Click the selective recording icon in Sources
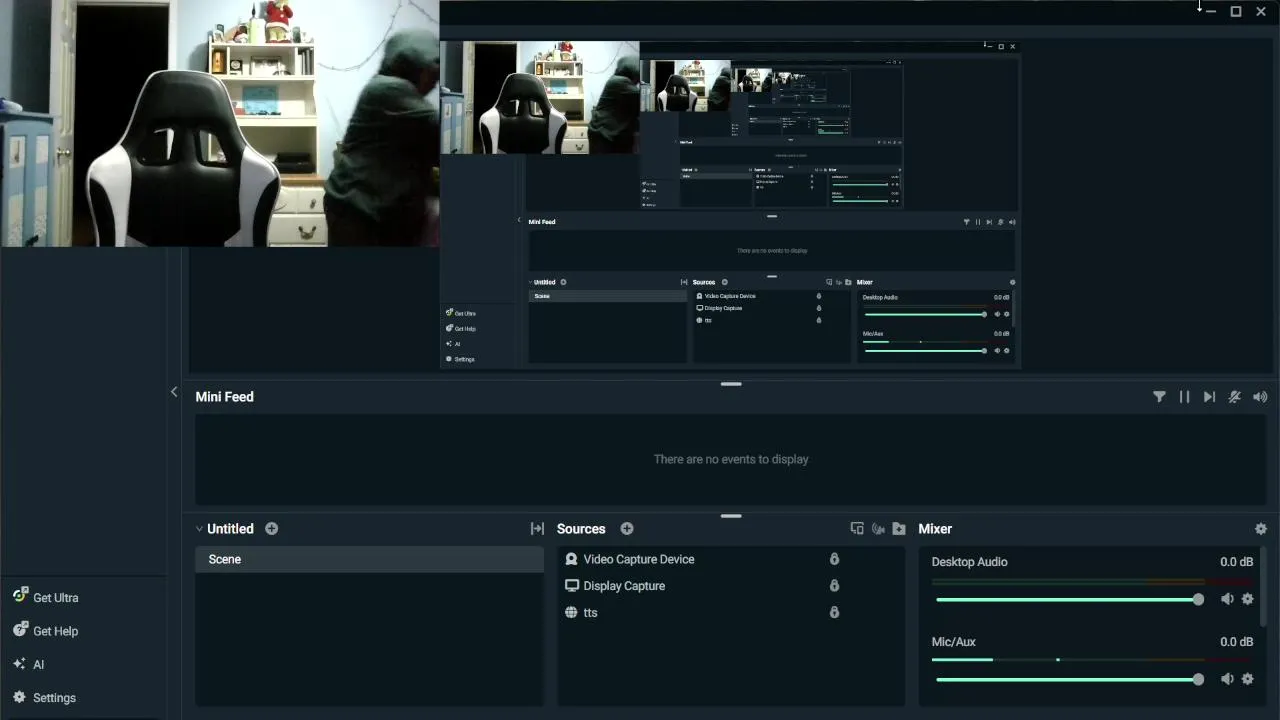 [857, 529]
